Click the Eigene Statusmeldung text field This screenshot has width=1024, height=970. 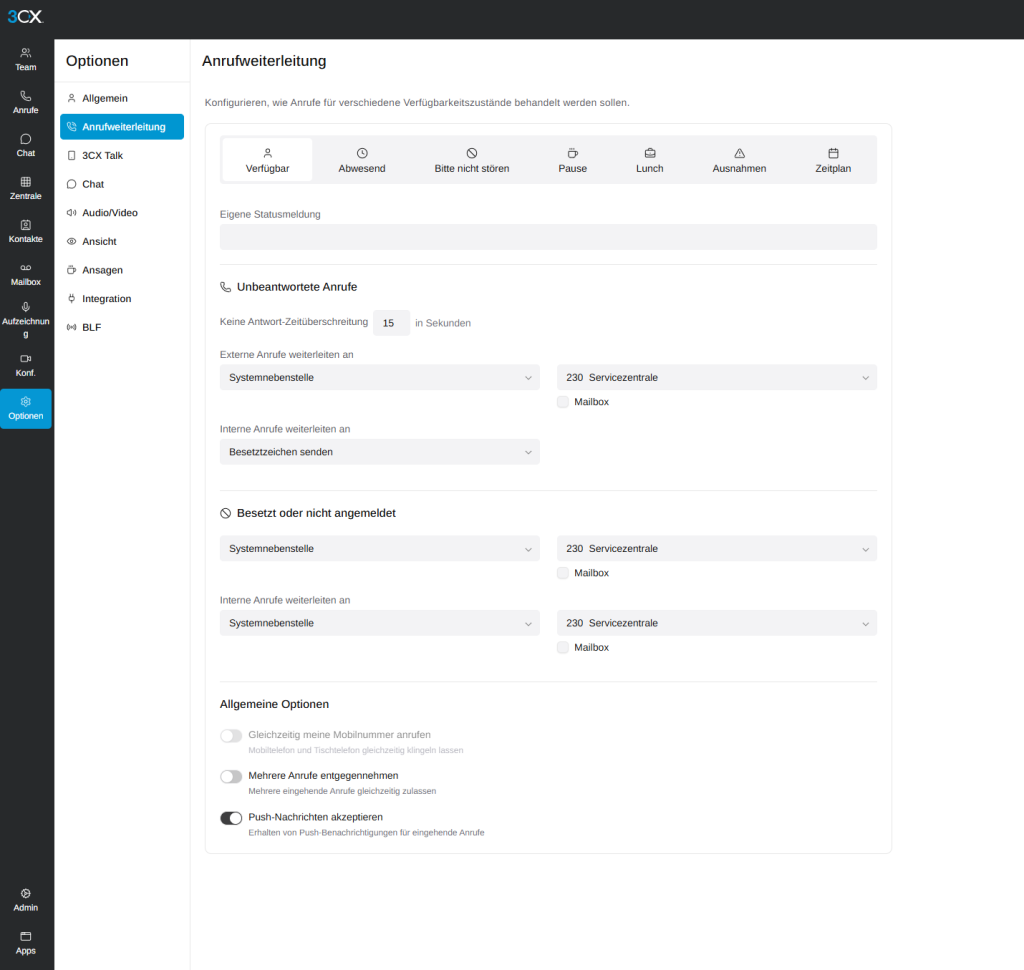(548, 237)
